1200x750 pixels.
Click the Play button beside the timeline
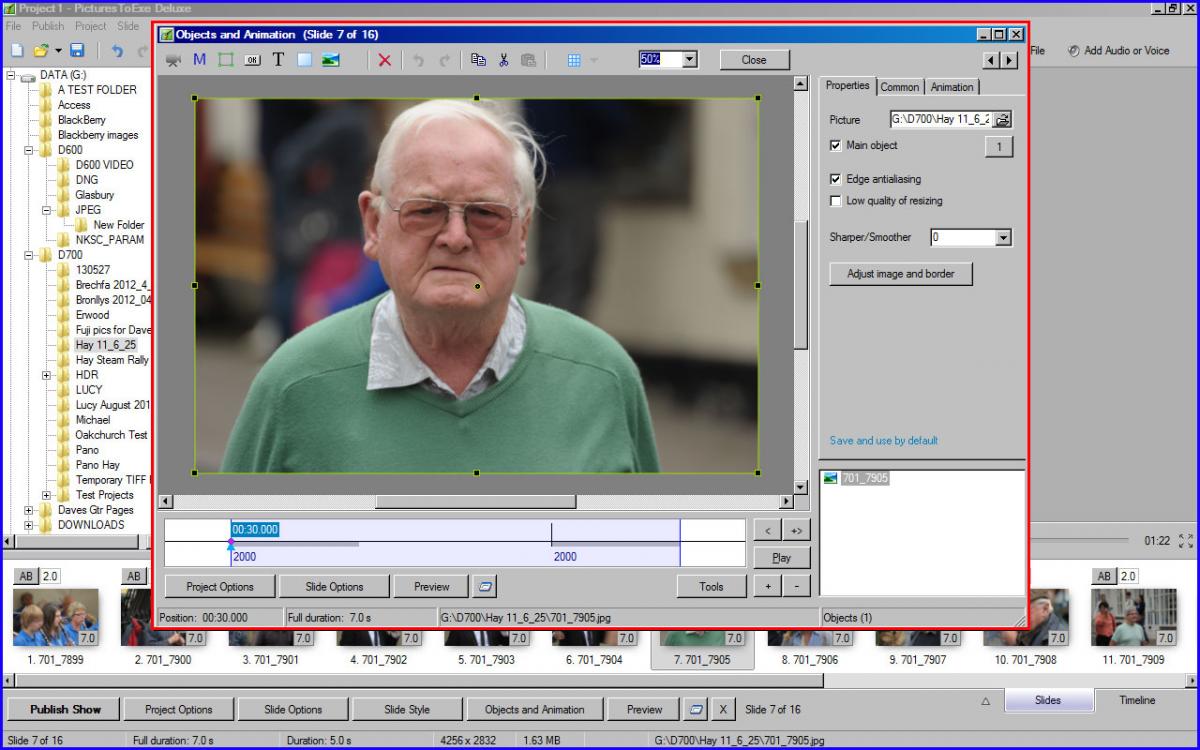782,558
